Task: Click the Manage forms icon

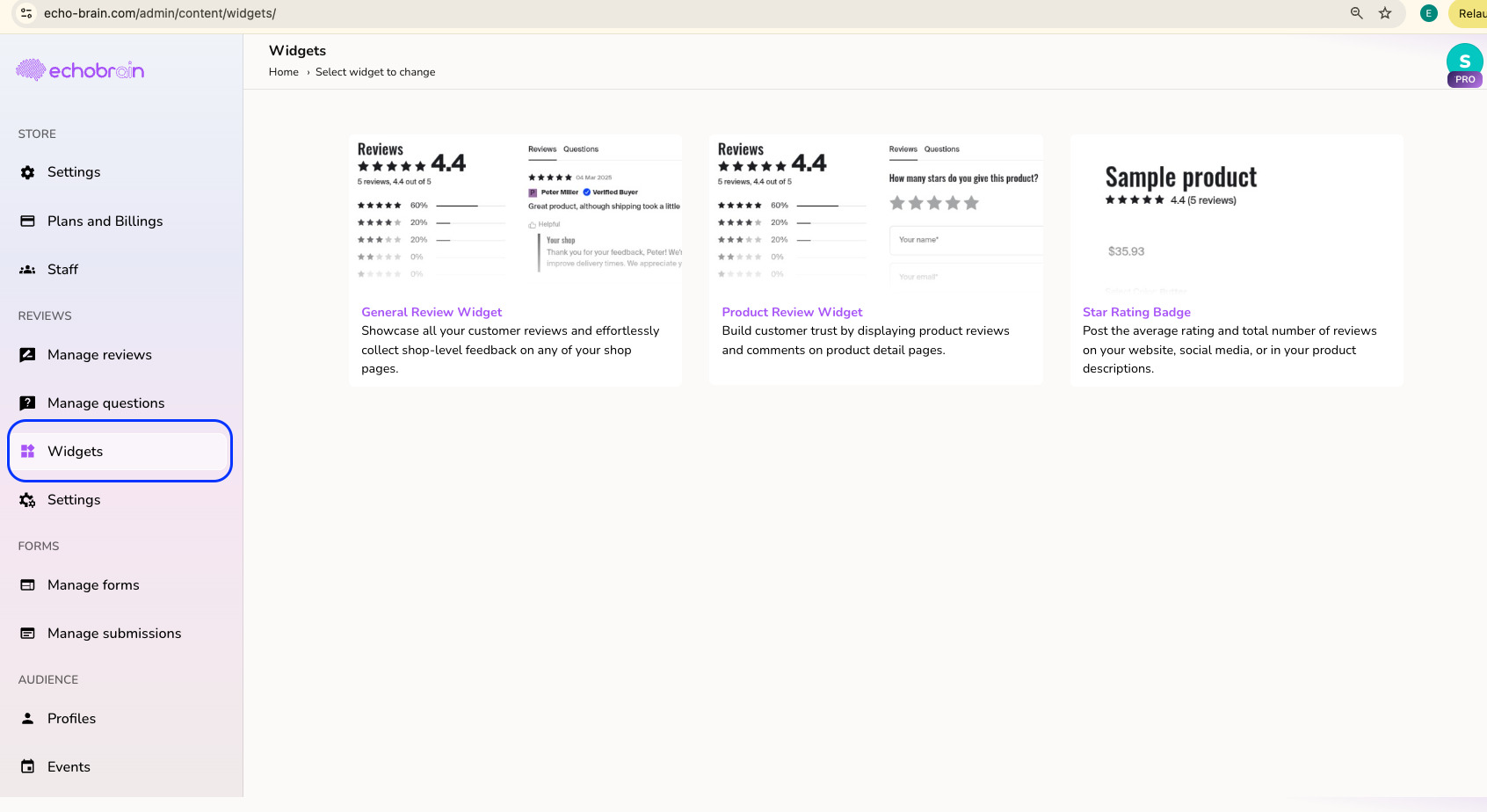Action: click(28, 585)
